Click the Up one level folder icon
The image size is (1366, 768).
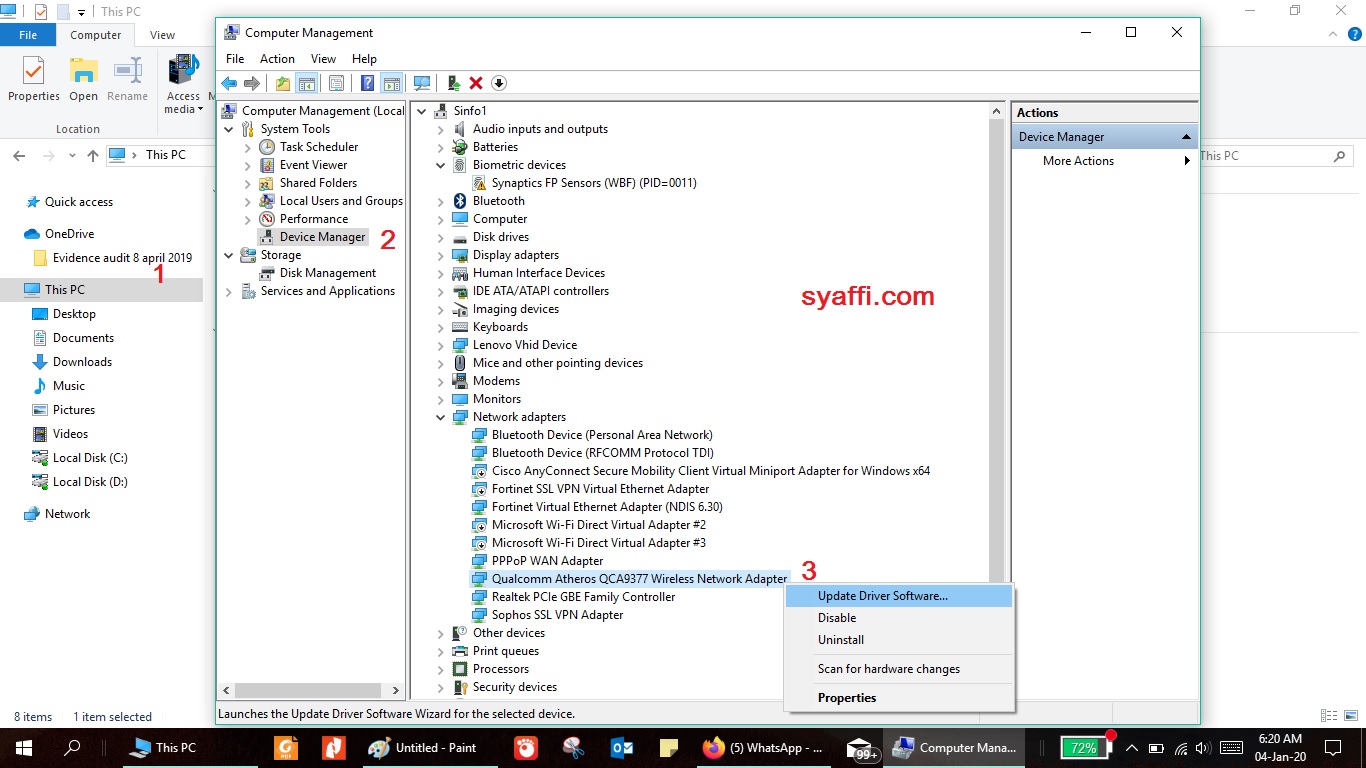[283, 83]
